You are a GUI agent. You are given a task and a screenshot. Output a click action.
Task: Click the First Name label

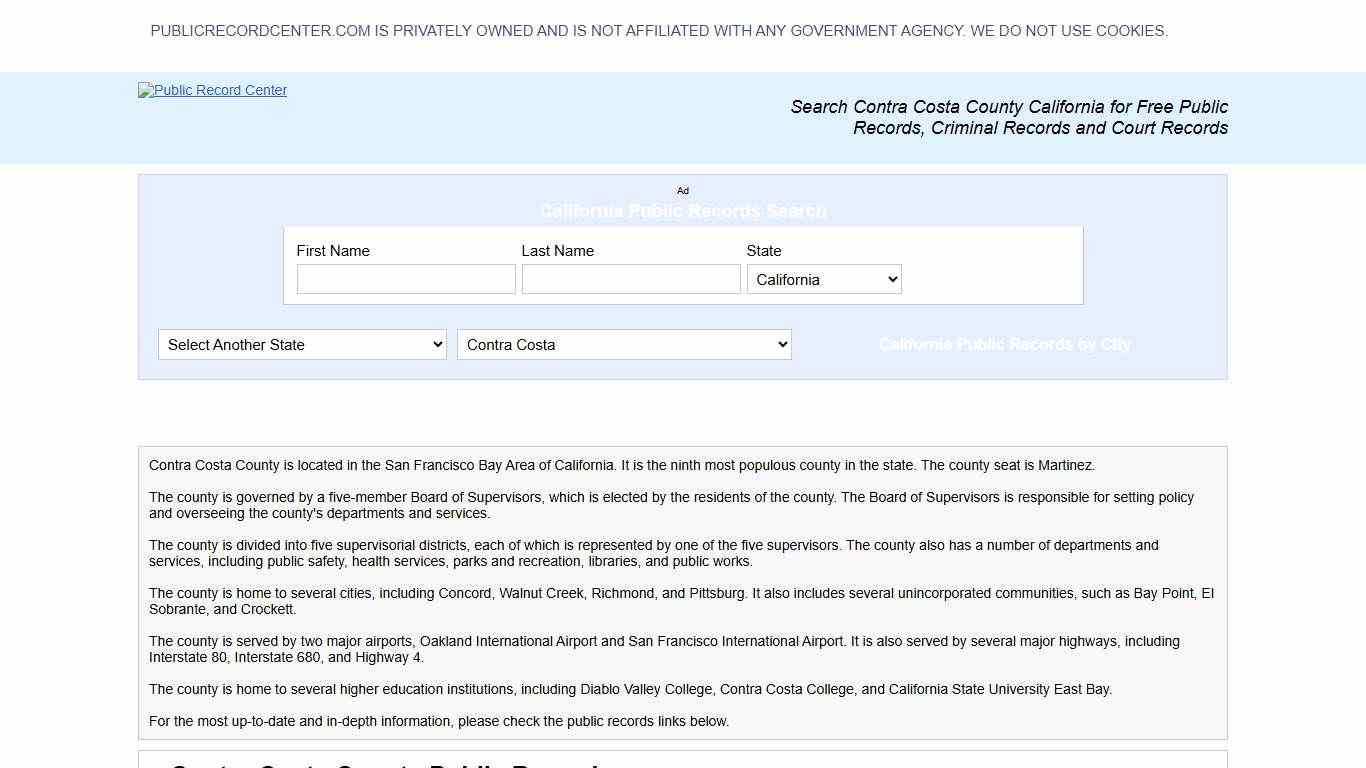[333, 251]
